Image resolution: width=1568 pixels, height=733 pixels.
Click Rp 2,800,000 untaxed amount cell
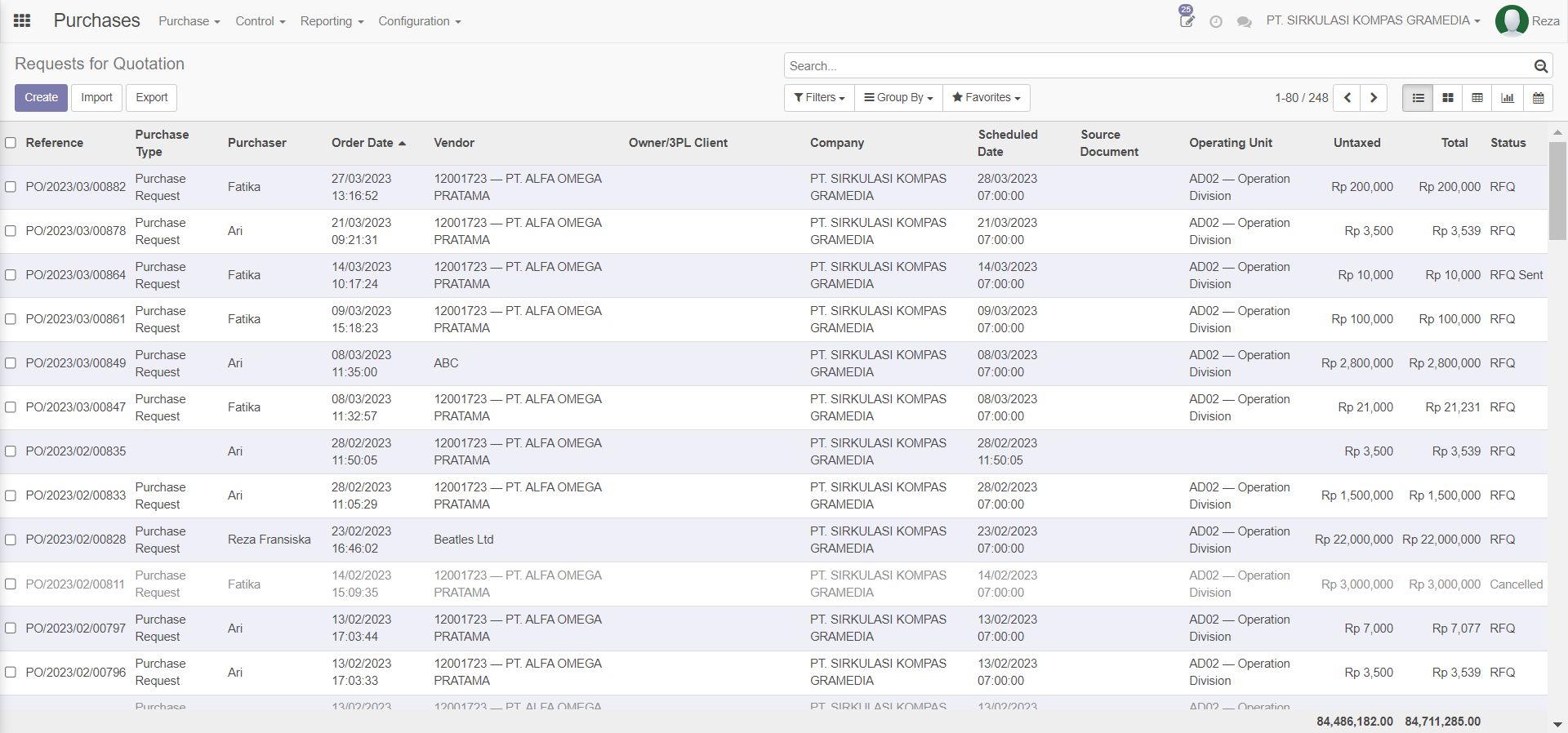[x=1357, y=363]
